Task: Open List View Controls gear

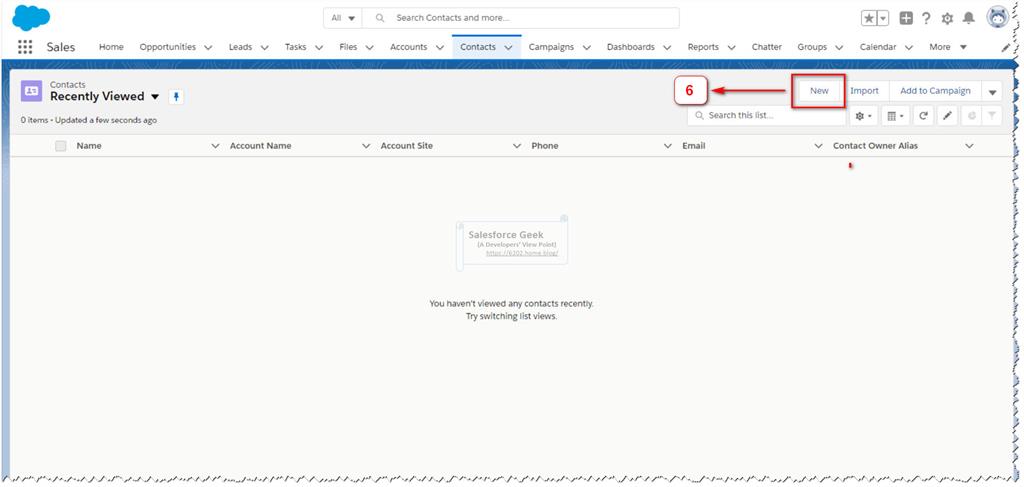Action: [x=863, y=116]
